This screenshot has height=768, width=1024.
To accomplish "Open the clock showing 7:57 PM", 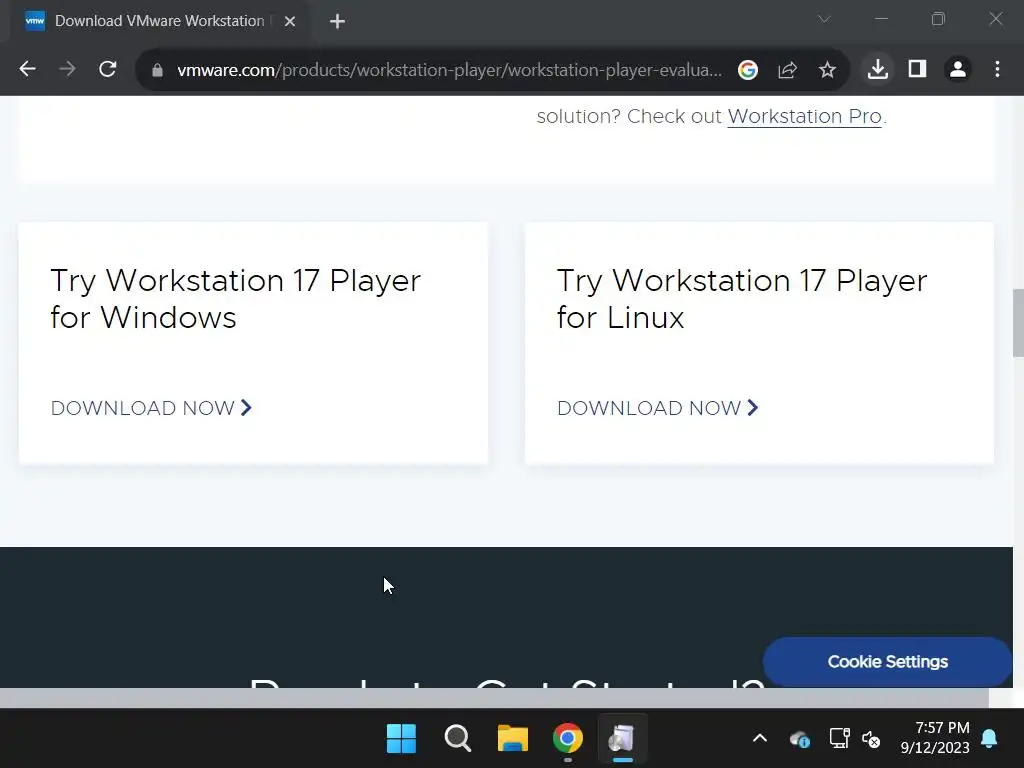I will (x=935, y=738).
